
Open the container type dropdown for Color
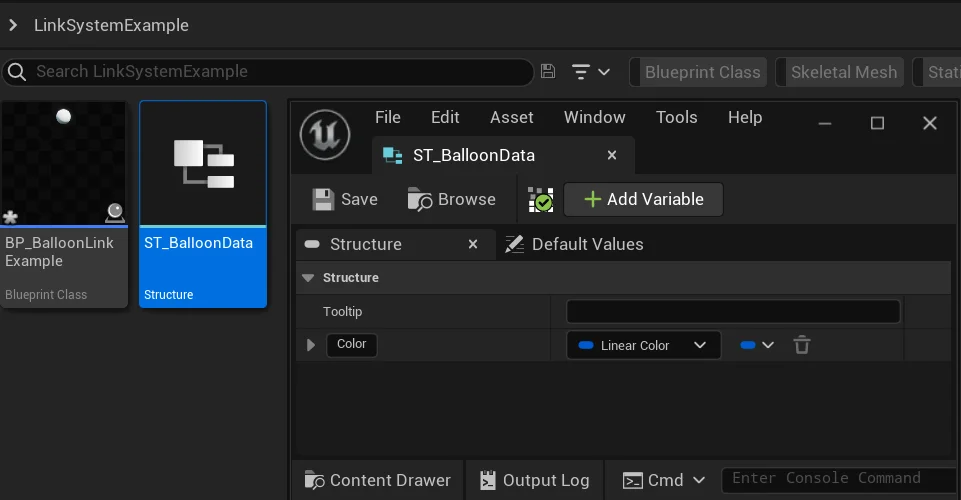[757, 345]
